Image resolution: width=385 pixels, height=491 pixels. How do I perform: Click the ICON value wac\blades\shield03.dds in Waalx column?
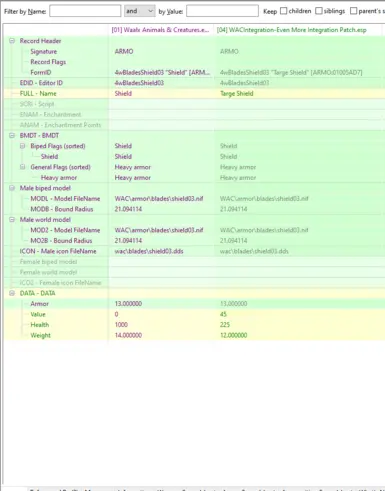click(x=149, y=251)
